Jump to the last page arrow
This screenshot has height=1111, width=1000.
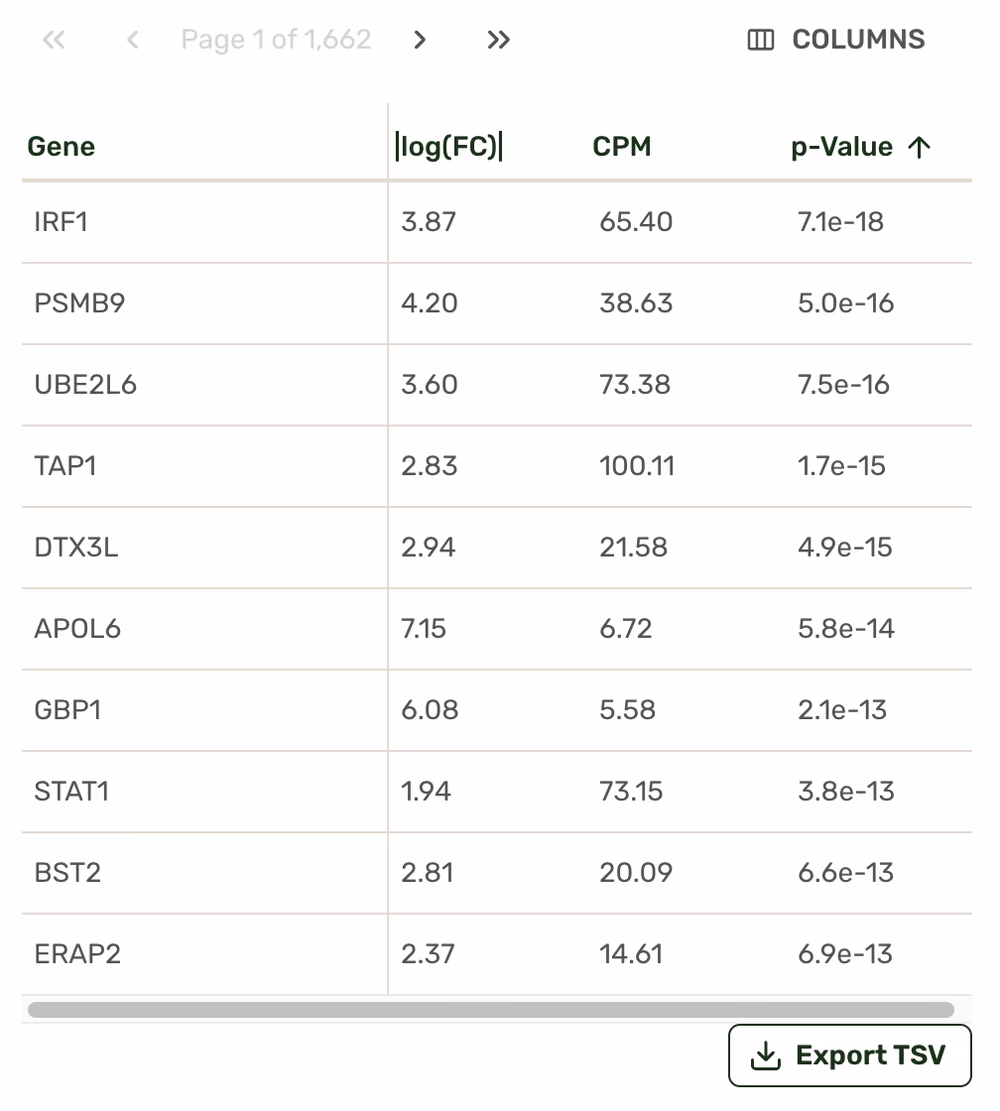[x=498, y=40]
